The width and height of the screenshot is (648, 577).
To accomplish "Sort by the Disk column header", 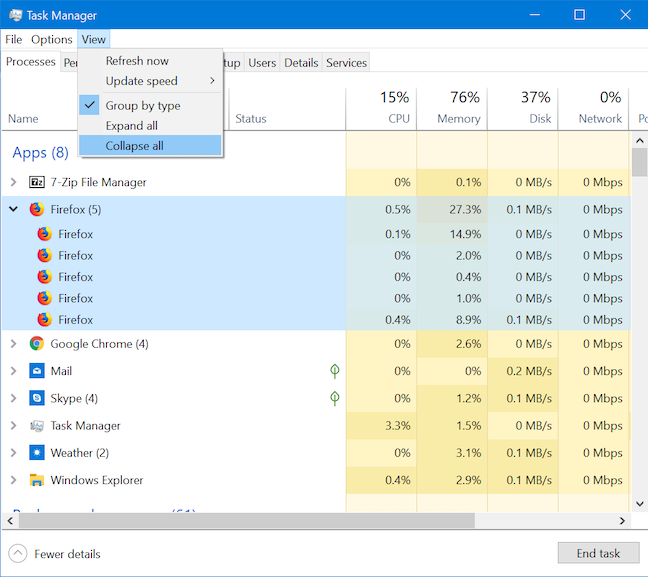I will coord(522,108).
